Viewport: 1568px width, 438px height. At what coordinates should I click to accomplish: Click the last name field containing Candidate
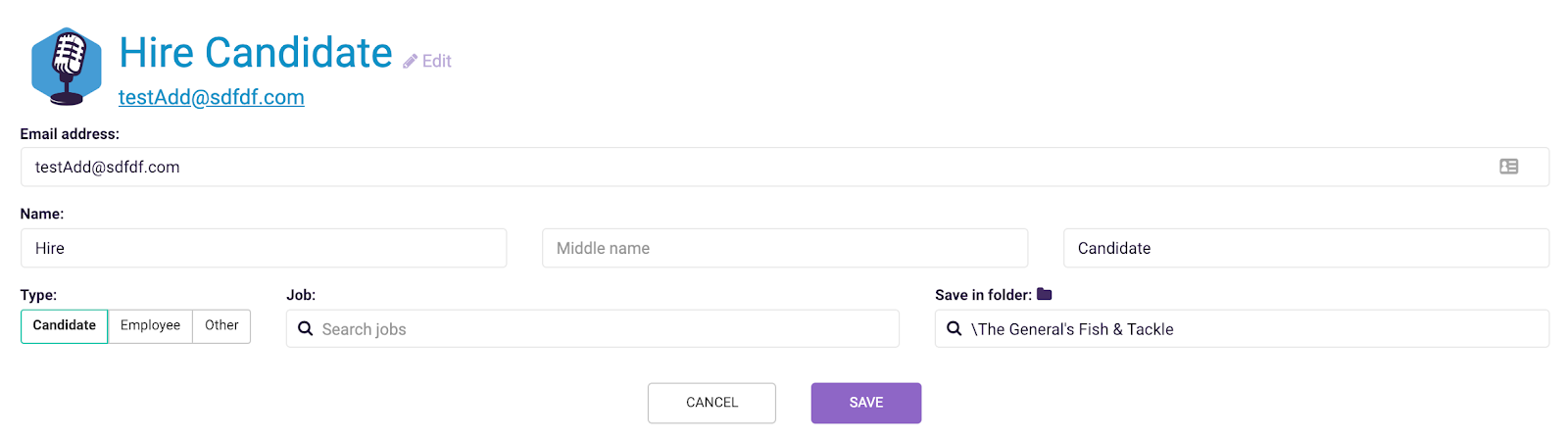pos(1305,249)
